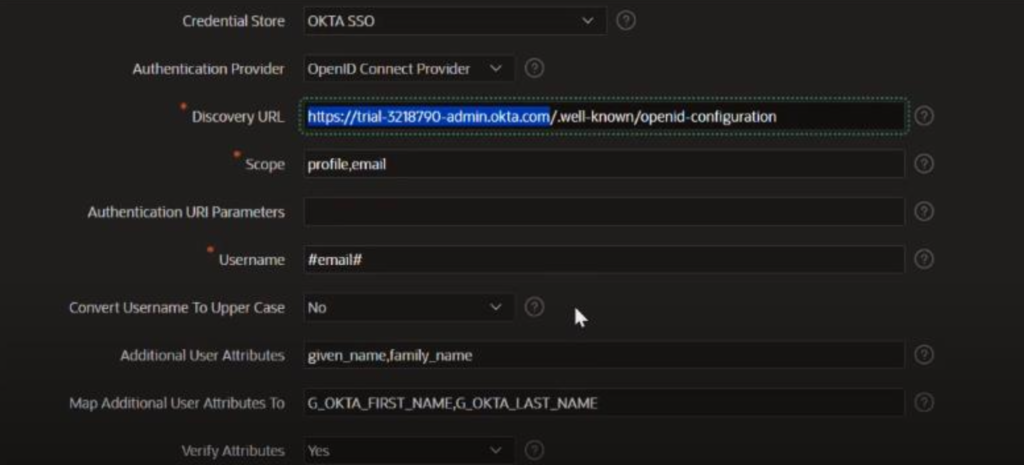
Task: Open Convert Username To Upper Case dropdown
Action: [x=409, y=307]
